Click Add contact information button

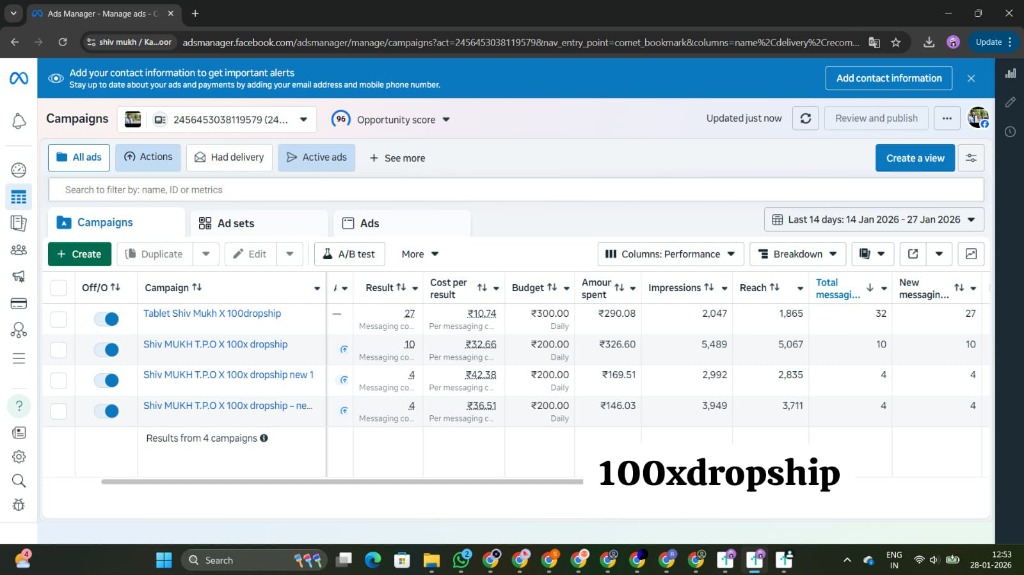tap(889, 78)
